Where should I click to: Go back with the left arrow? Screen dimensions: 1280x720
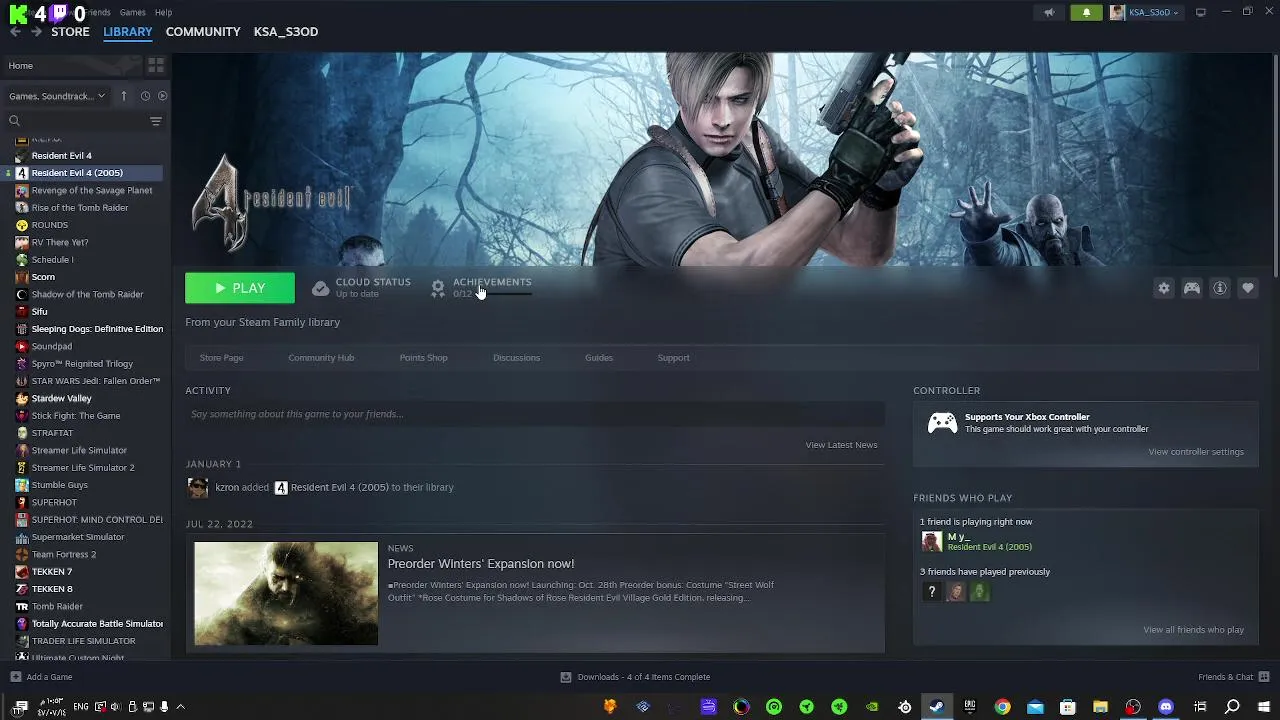click(x=15, y=32)
